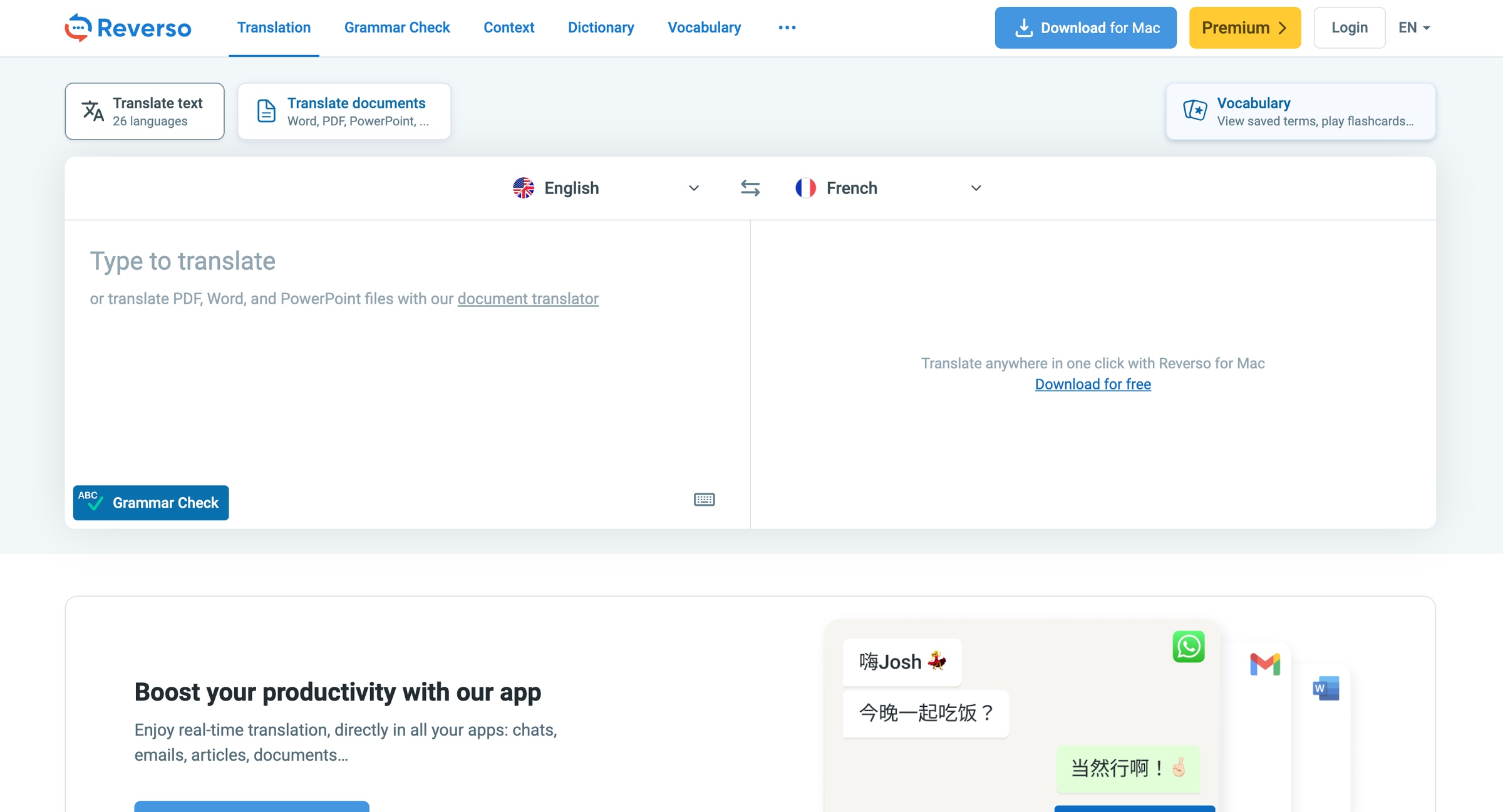Click the Gmail icon in the app preview
This screenshot has width=1503, height=812.
click(x=1265, y=665)
